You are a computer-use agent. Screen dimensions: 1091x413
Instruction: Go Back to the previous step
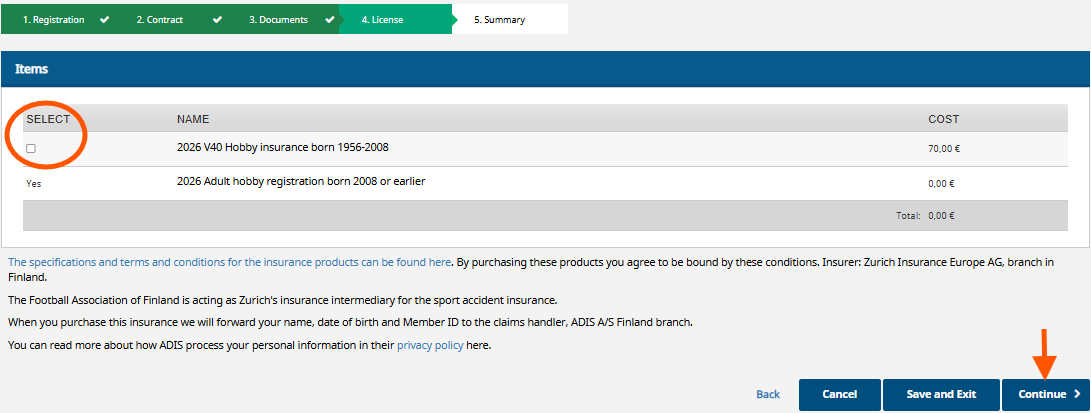click(767, 394)
